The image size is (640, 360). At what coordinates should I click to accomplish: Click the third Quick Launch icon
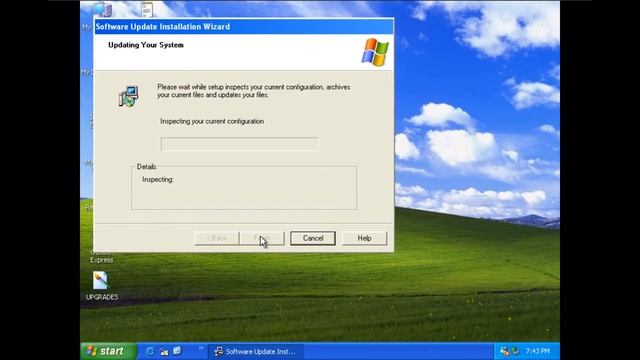pyautogui.click(x=177, y=351)
